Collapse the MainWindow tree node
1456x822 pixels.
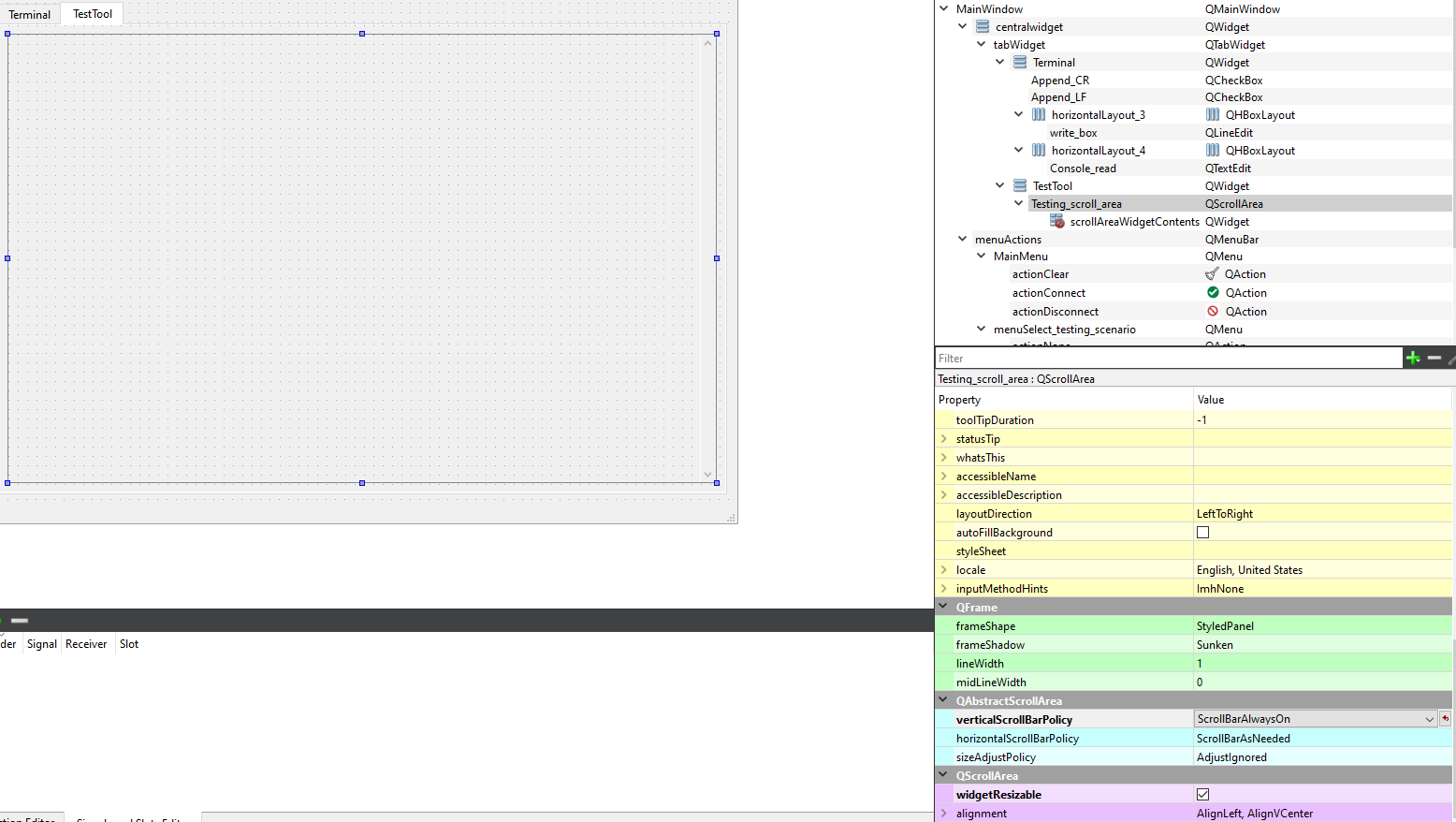click(944, 8)
